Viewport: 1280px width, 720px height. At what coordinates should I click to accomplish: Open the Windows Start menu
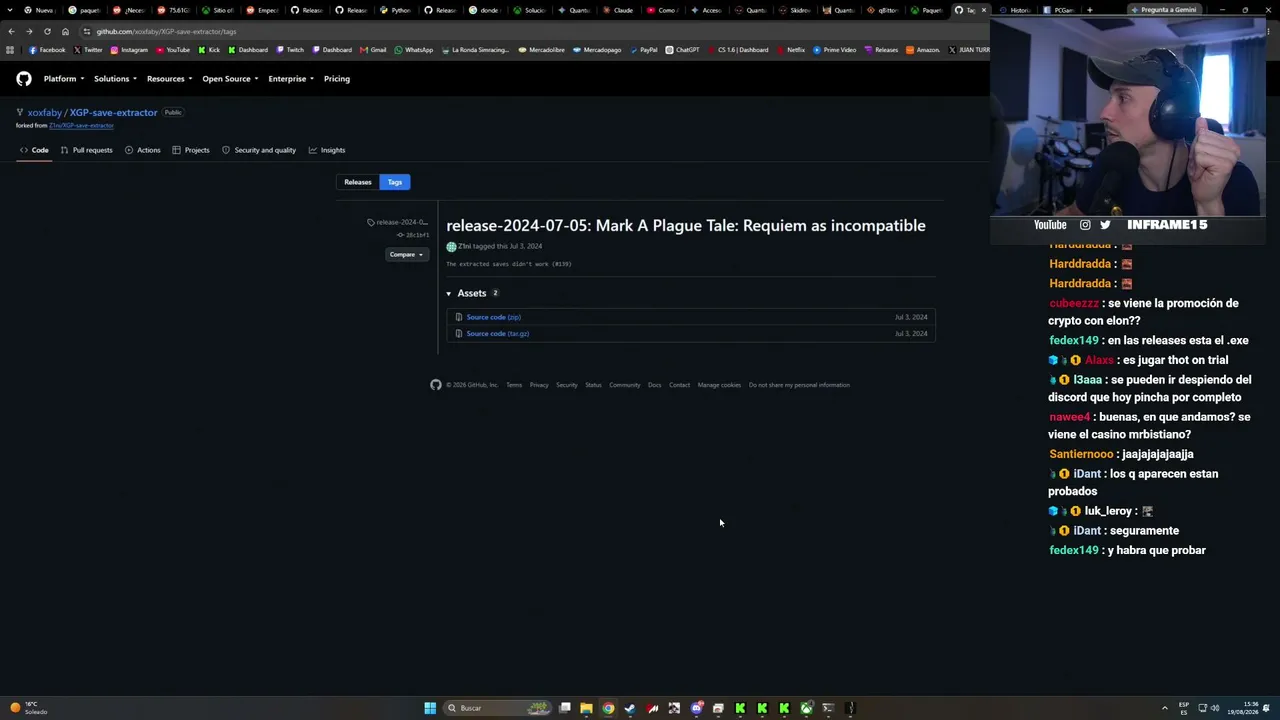pyautogui.click(x=430, y=708)
